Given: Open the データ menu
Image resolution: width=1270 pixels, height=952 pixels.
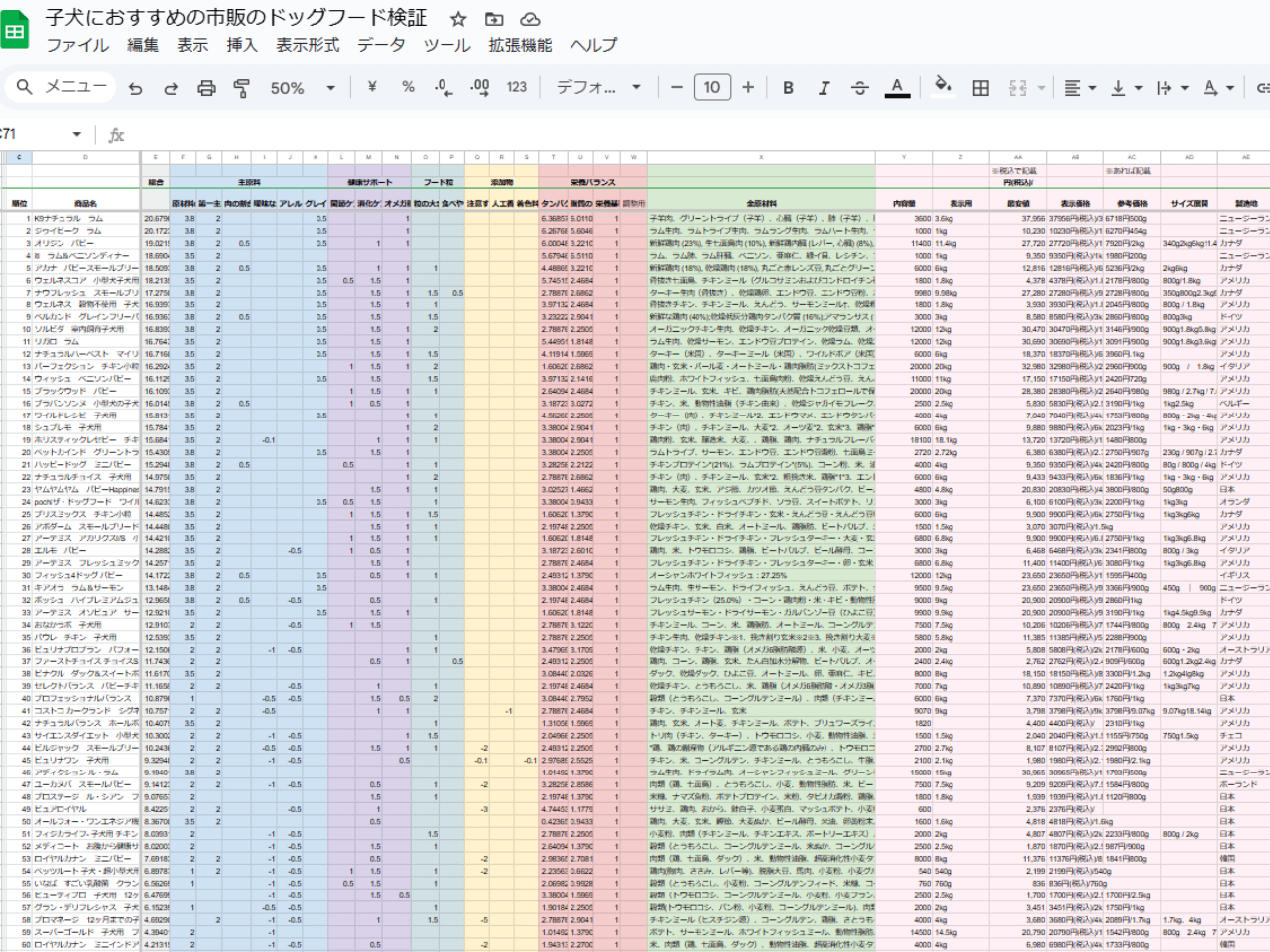Looking at the screenshot, I should coord(381,45).
